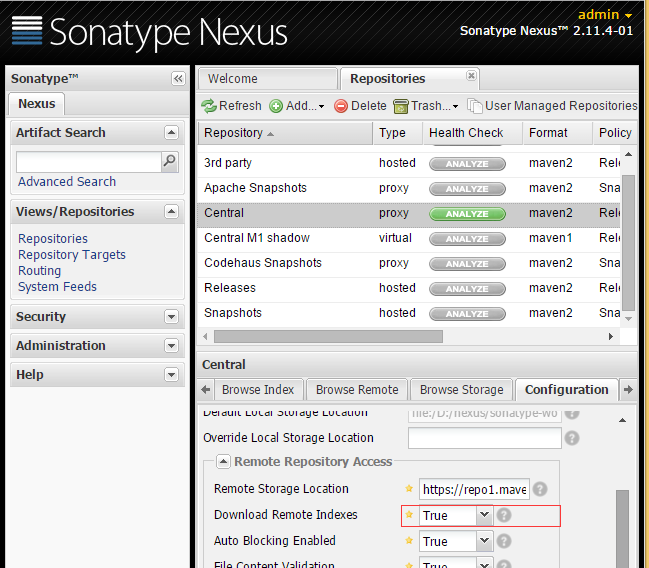Image resolution: width=649 pixels, height=568 pixels.
Task: Select the Nexus sidebar tab
Action: point(36,103)
